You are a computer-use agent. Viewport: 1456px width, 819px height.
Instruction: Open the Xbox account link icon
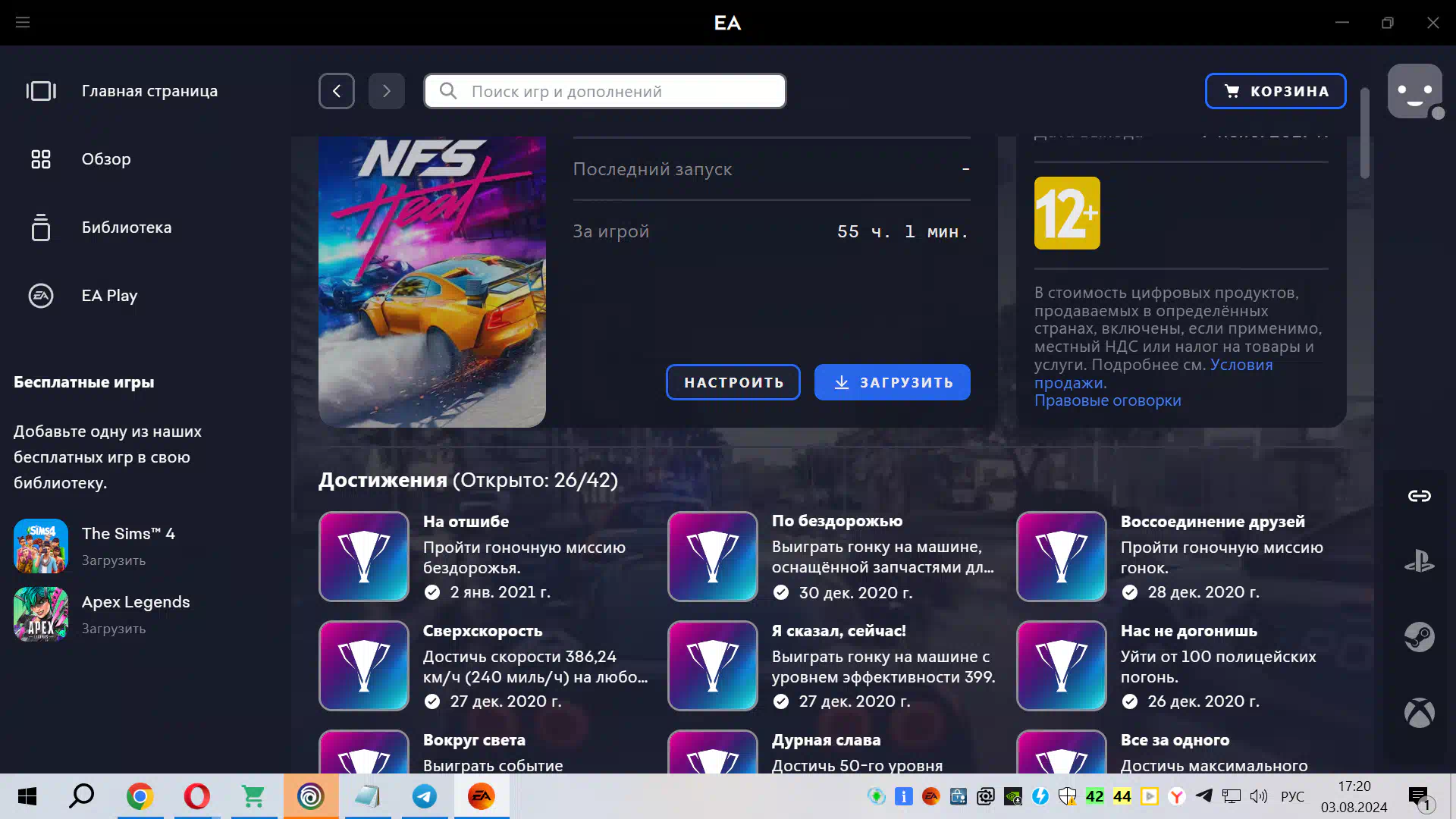pos(1419,713)
